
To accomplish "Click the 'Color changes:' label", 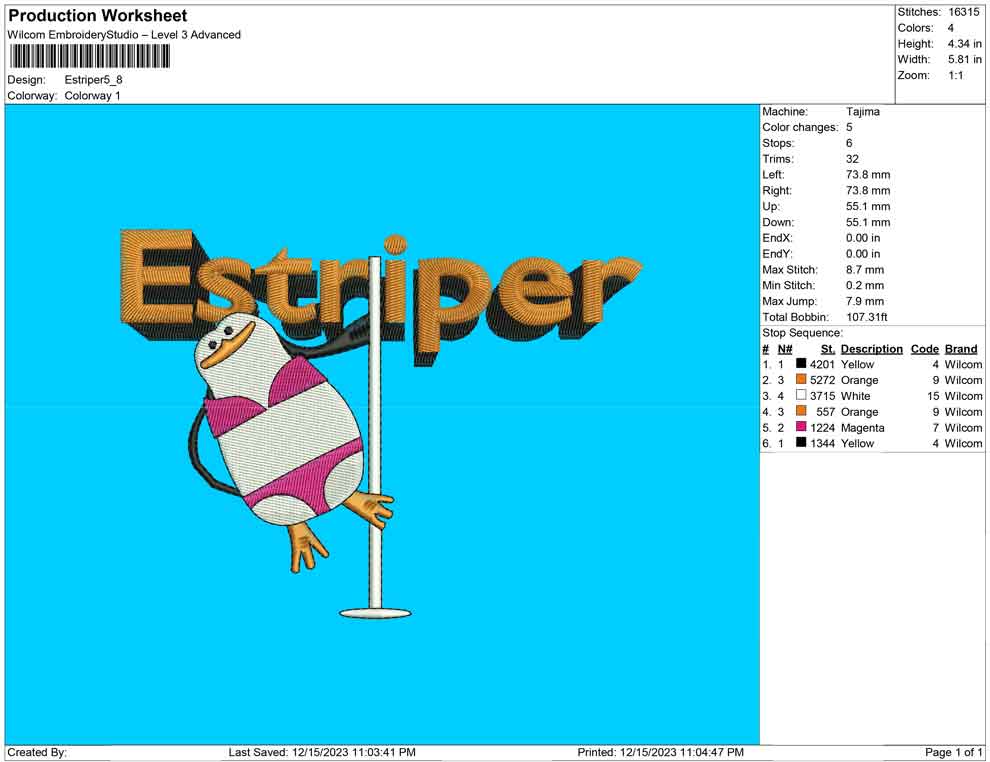I will tap(800, 127).
